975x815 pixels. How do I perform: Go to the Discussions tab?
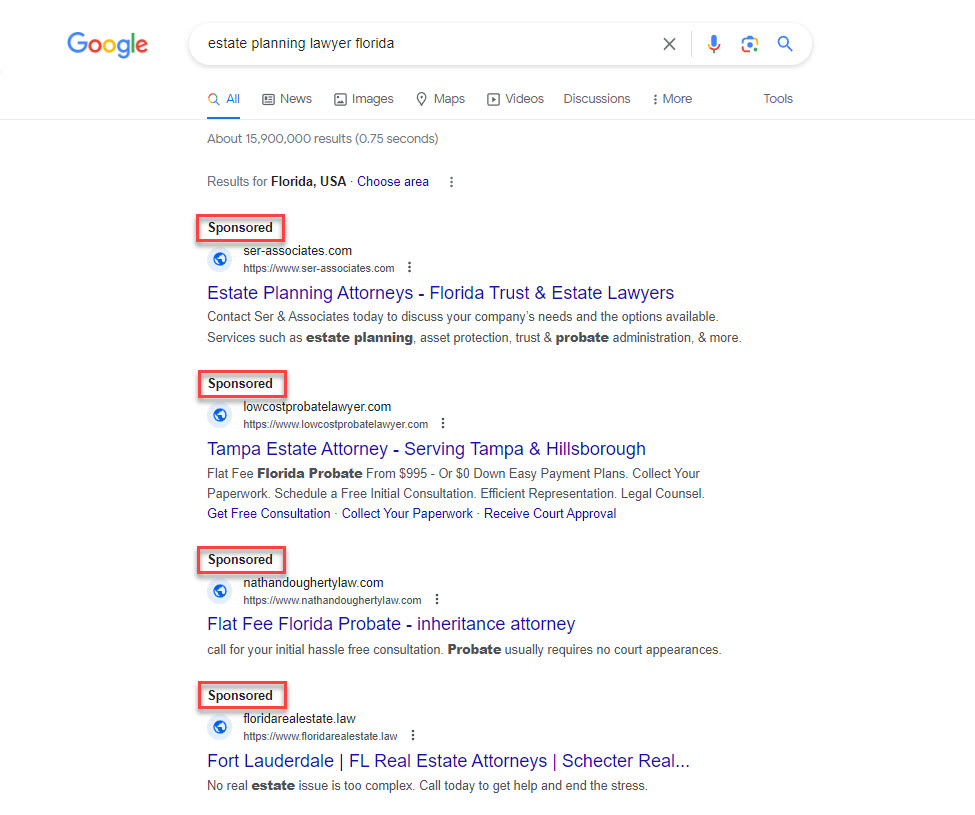pyautogui.click(x=597, y=99)
